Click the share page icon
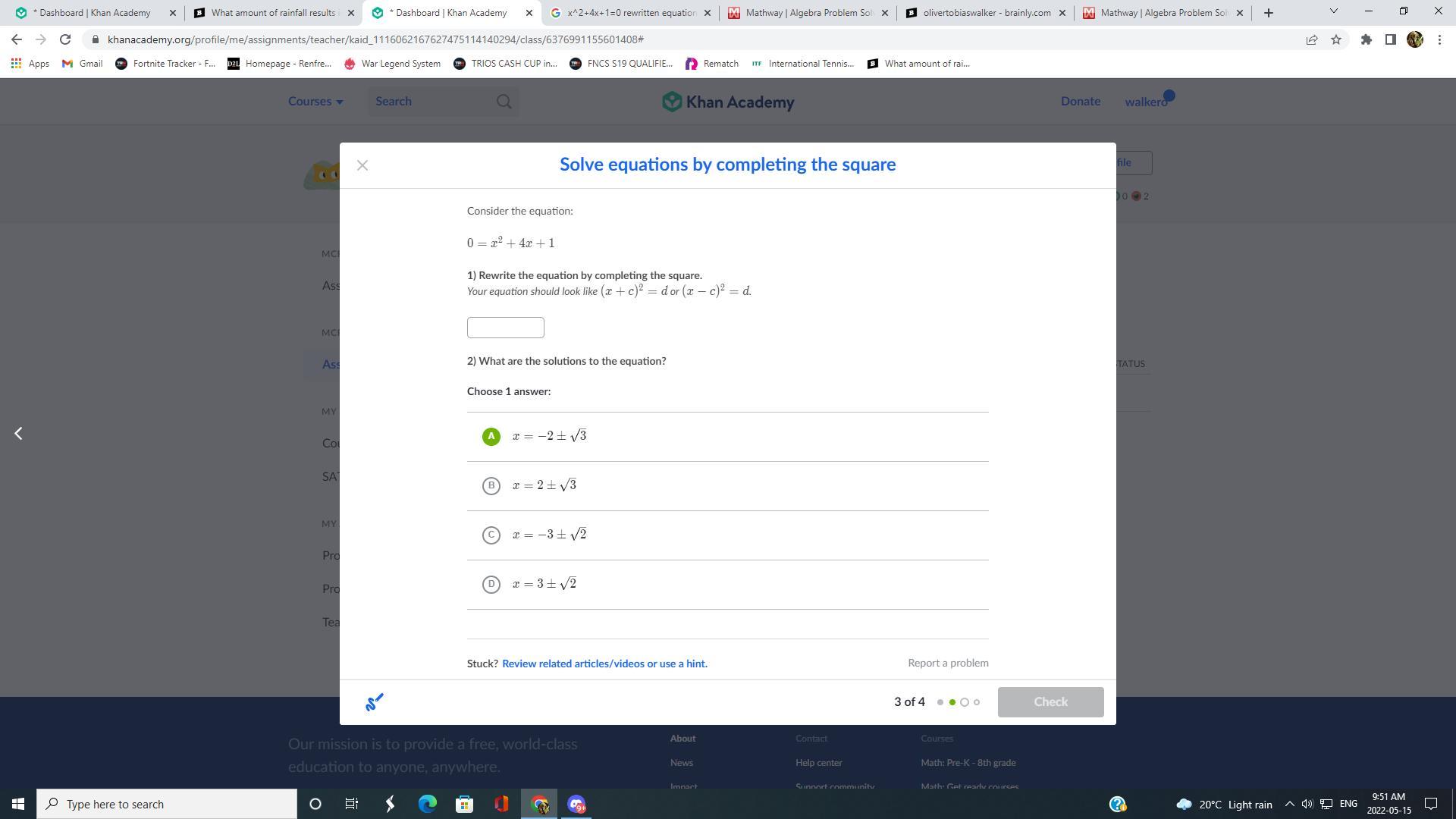Screen dimensions: 1456x819 pos(1311,39)
